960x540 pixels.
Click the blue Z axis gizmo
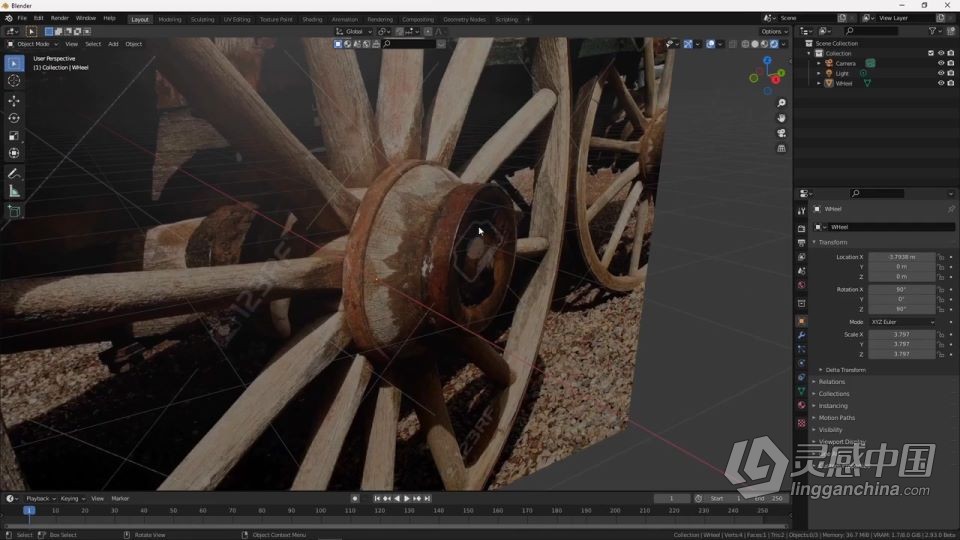[x=767, y=60]
